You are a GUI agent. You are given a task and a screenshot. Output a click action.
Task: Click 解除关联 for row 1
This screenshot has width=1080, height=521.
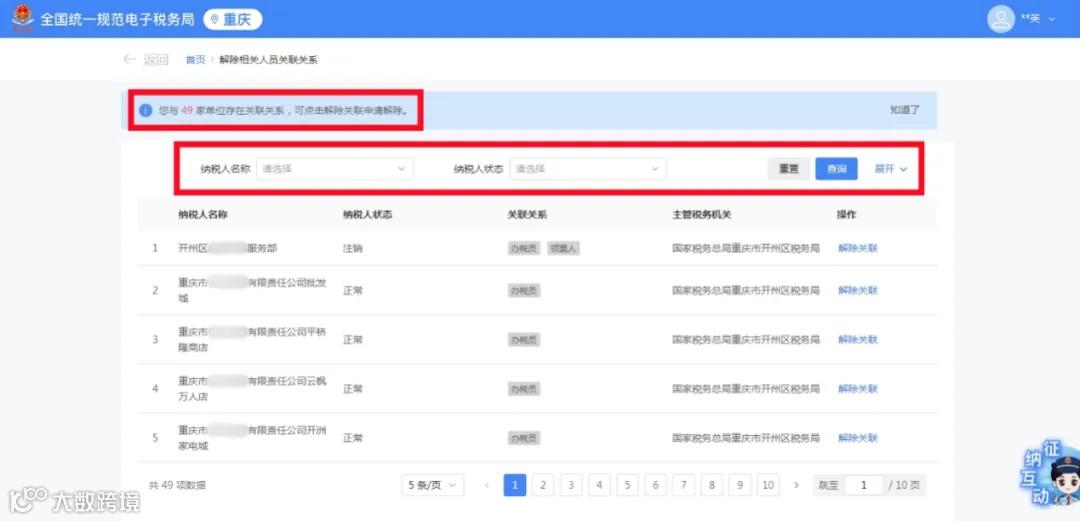pos(858,248)
